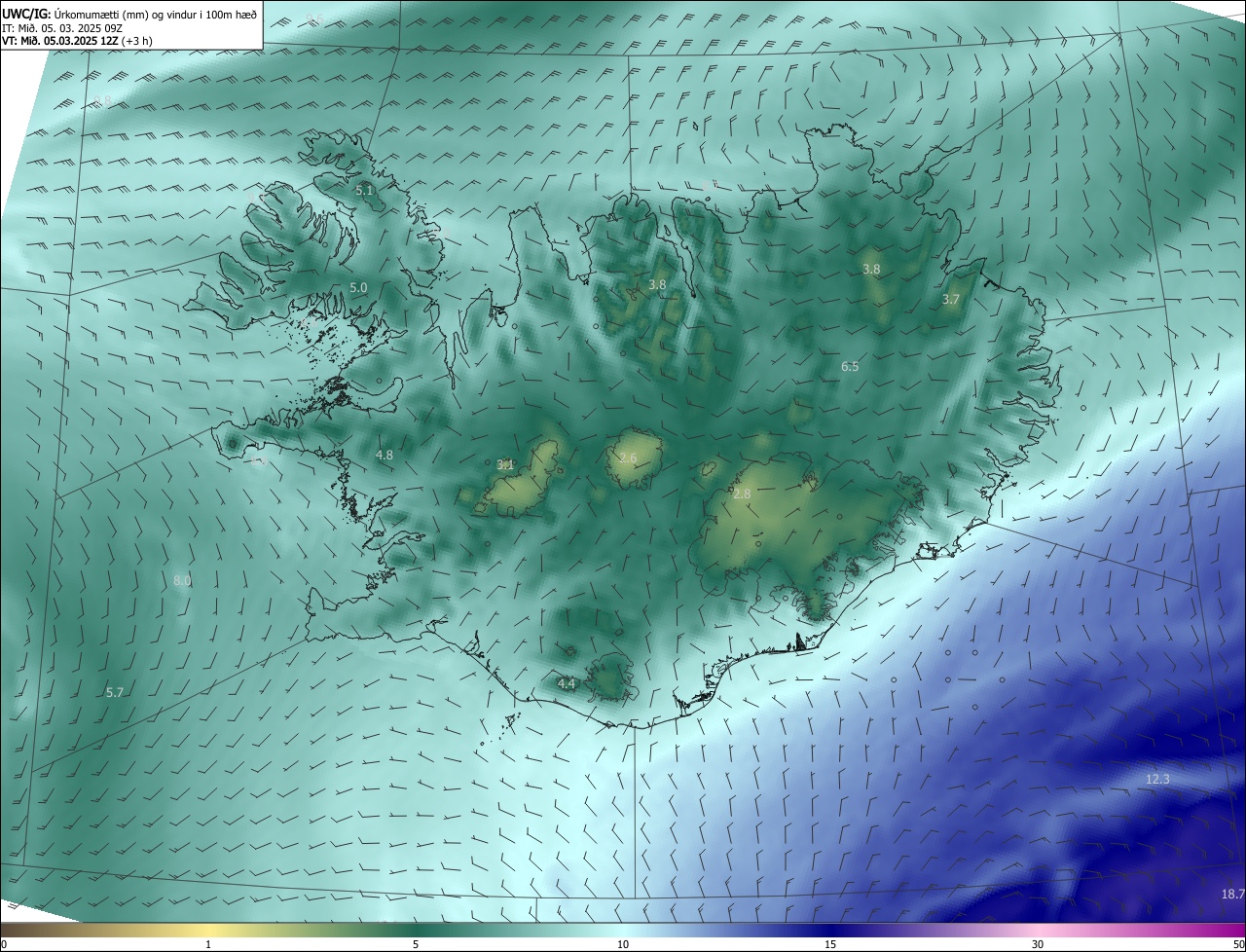Click the 3.7 value label
The height and width of the screenshot is (952, 1246).
pyautogui.click(x=951, y=300)
